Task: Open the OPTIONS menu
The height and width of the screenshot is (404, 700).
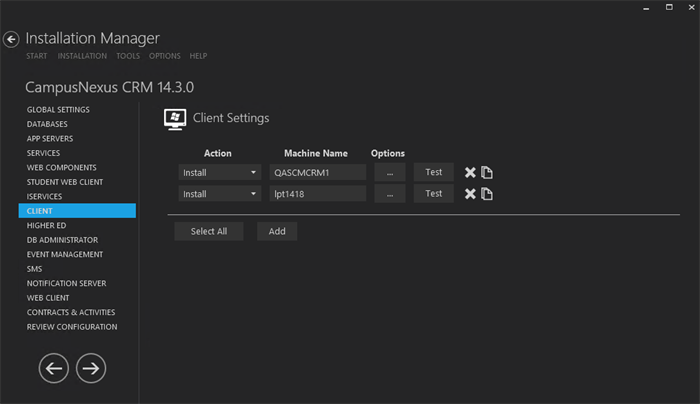Action: pyautogui.click(x=165, y=56)
